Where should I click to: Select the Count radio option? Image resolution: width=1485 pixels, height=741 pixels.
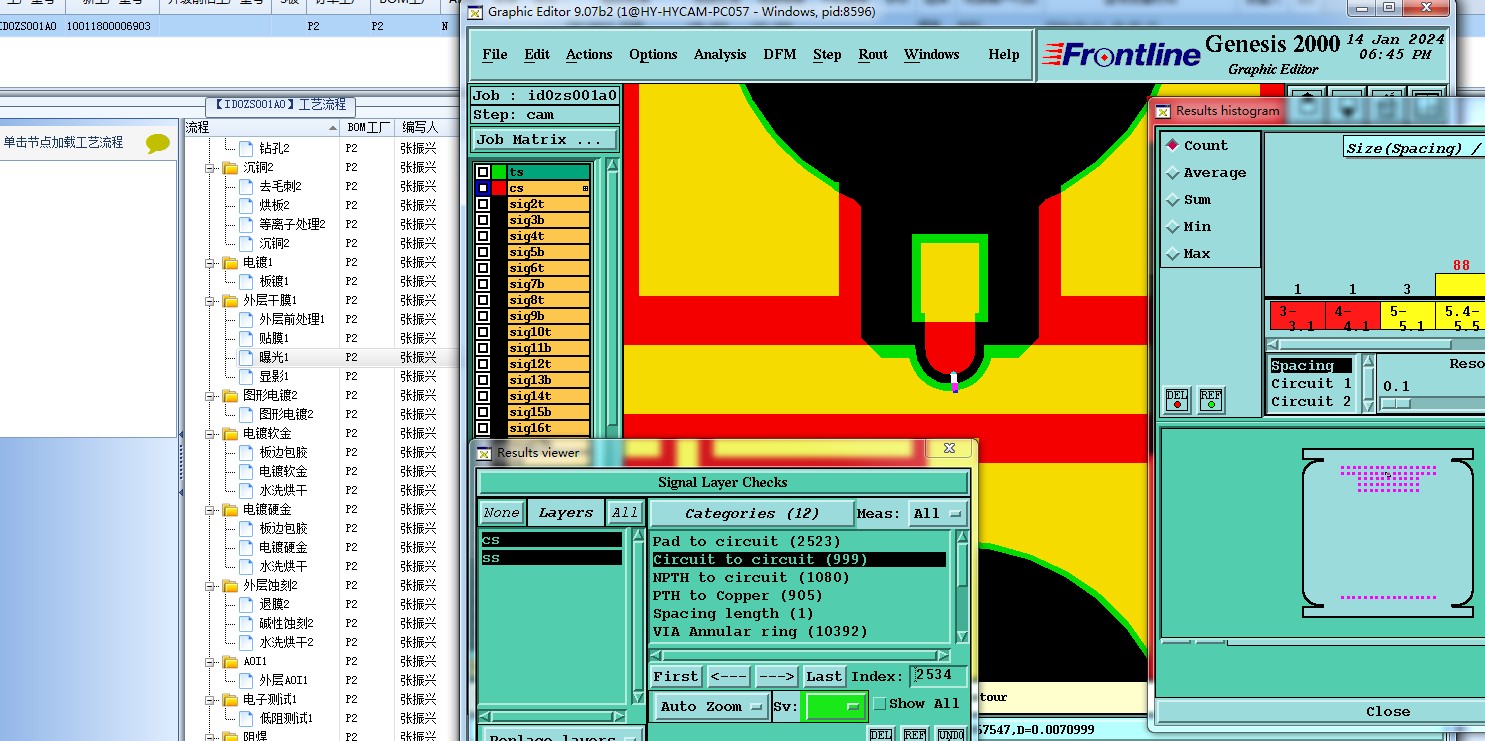tap(1173, 145)
